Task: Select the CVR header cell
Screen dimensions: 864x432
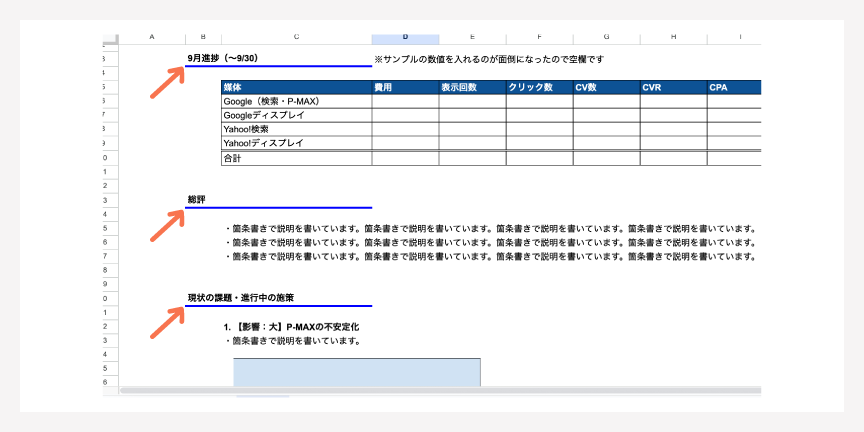Action: (673, 88)
